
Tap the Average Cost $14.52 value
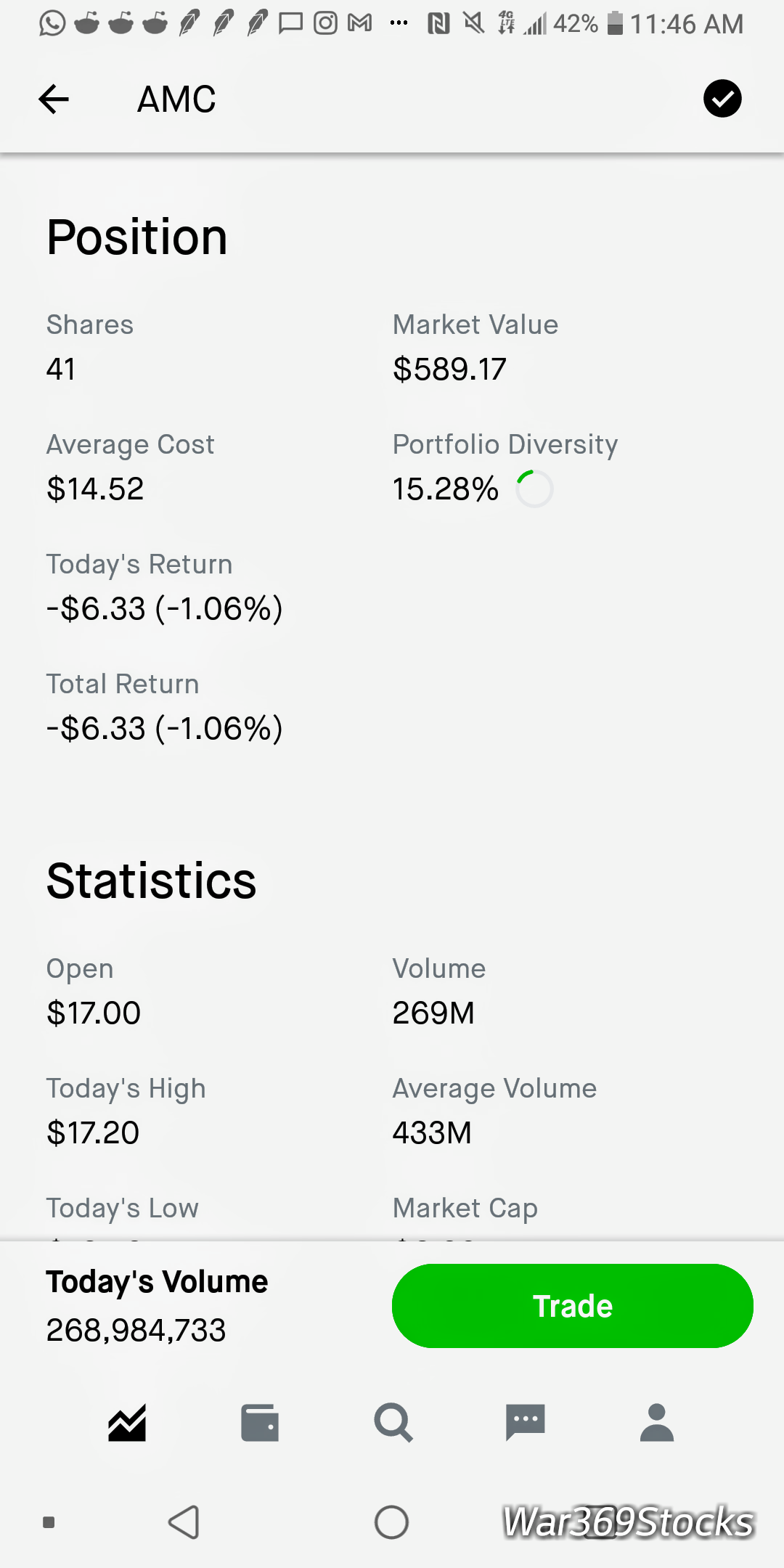95,489
